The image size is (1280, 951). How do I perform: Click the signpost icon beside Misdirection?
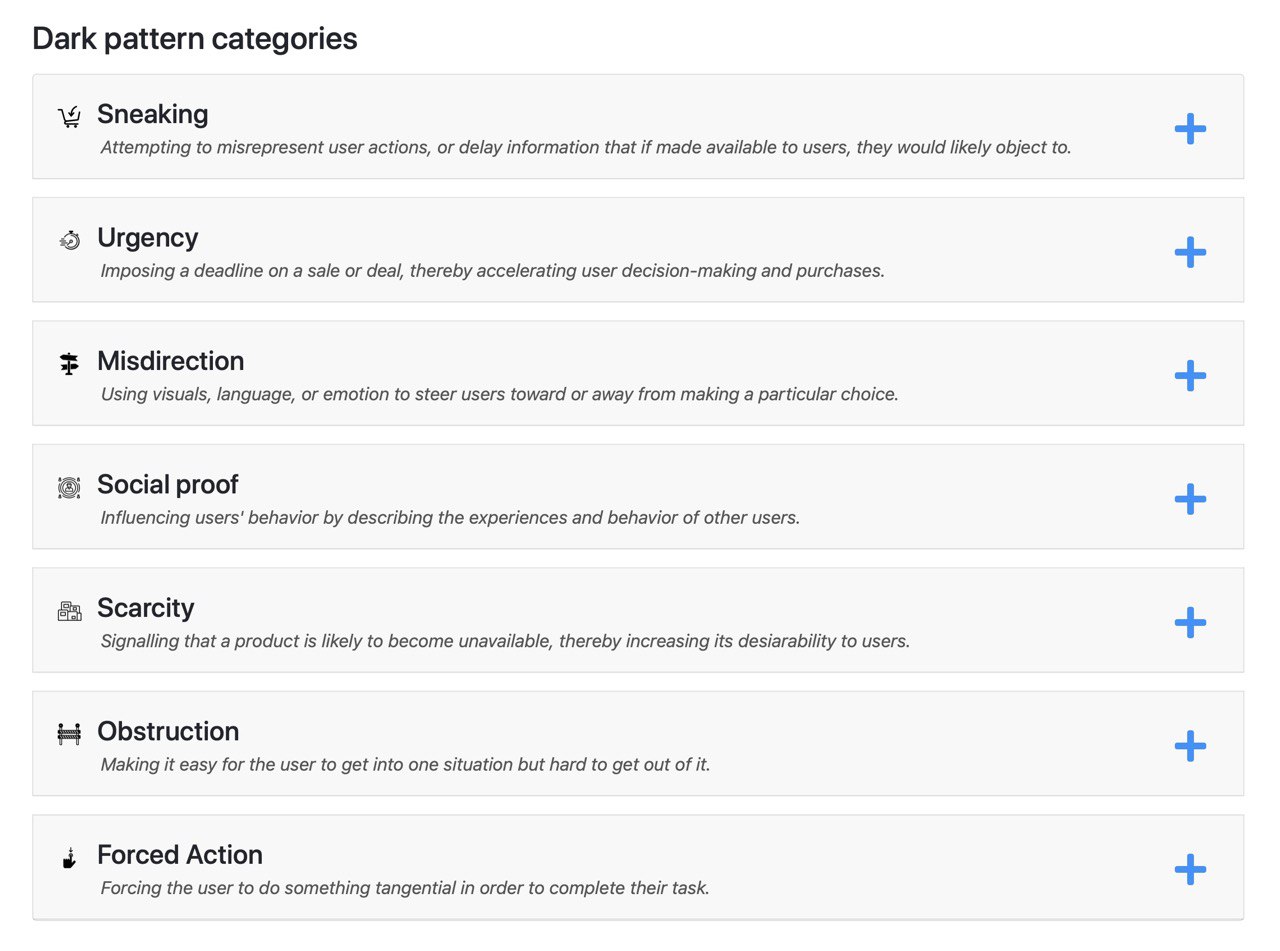pos(69,364)
